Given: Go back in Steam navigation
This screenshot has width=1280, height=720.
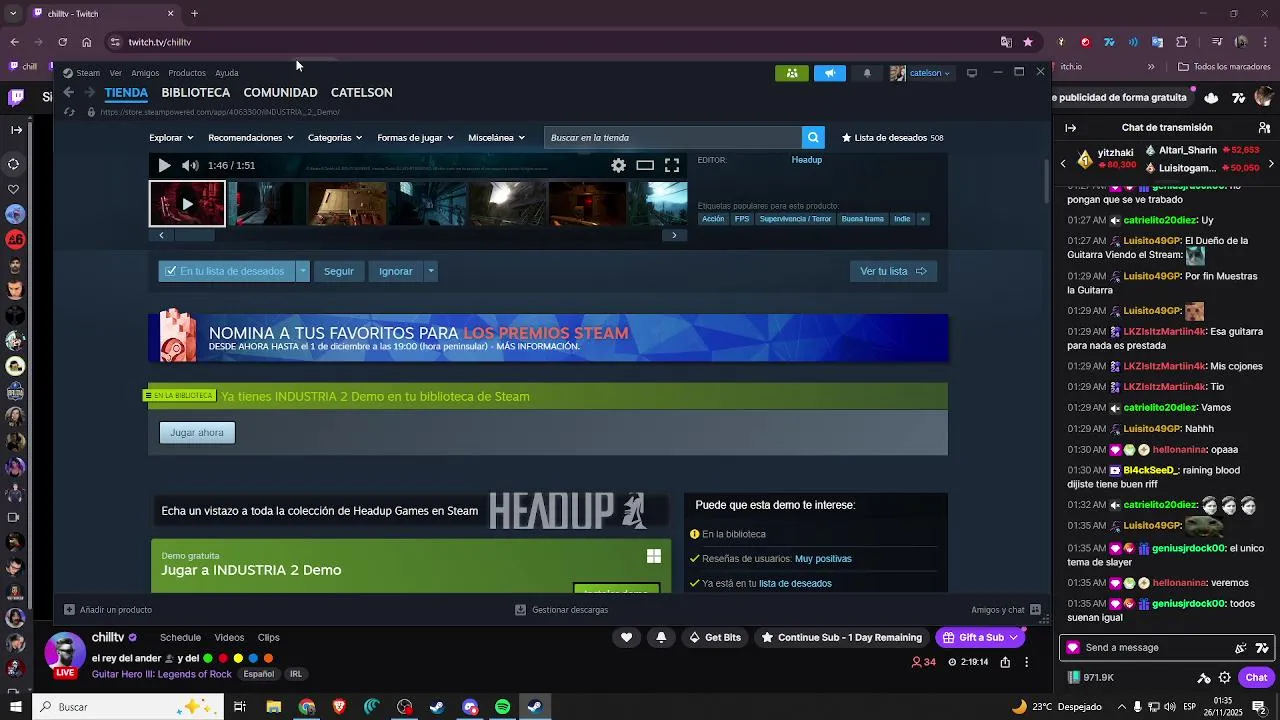Looking at the screenshot, I should (x=68, y=92).
